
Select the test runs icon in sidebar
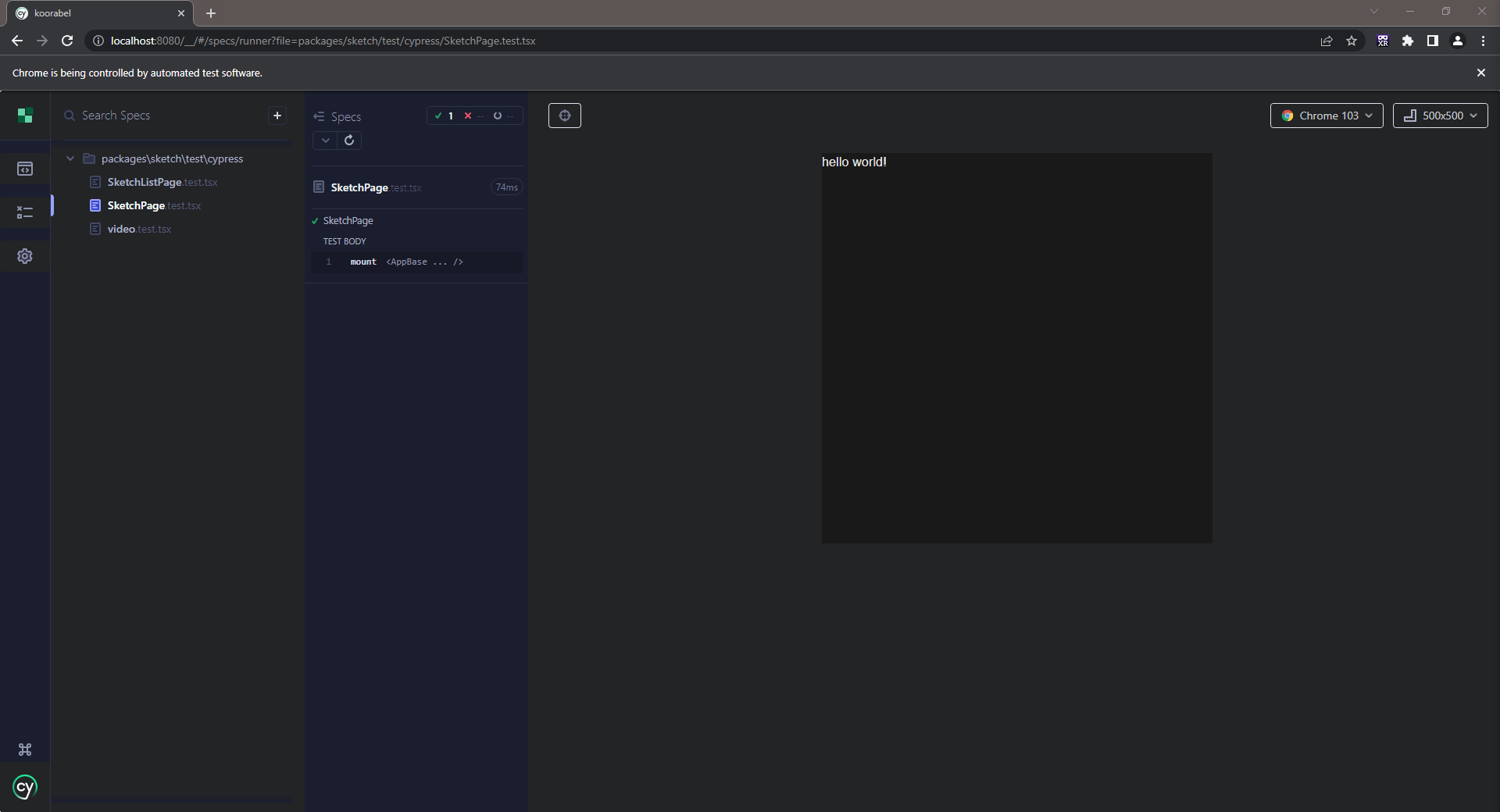click(x=25, y=212)
